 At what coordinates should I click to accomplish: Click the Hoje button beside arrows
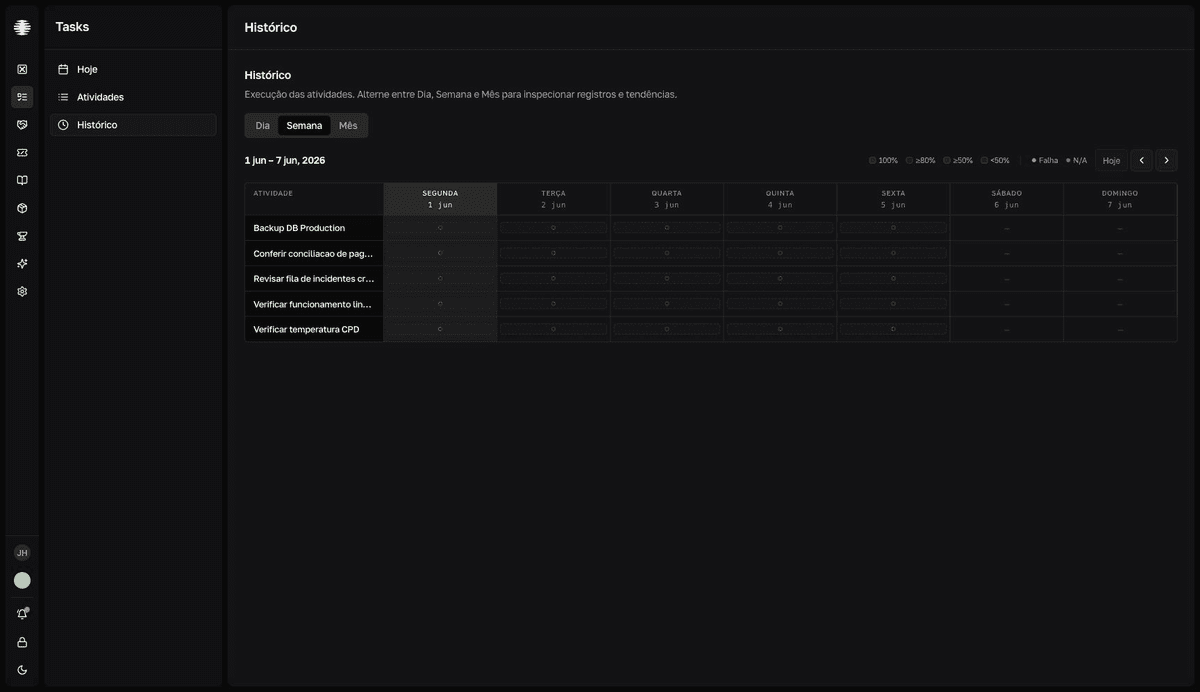(x=1111, y=160)
